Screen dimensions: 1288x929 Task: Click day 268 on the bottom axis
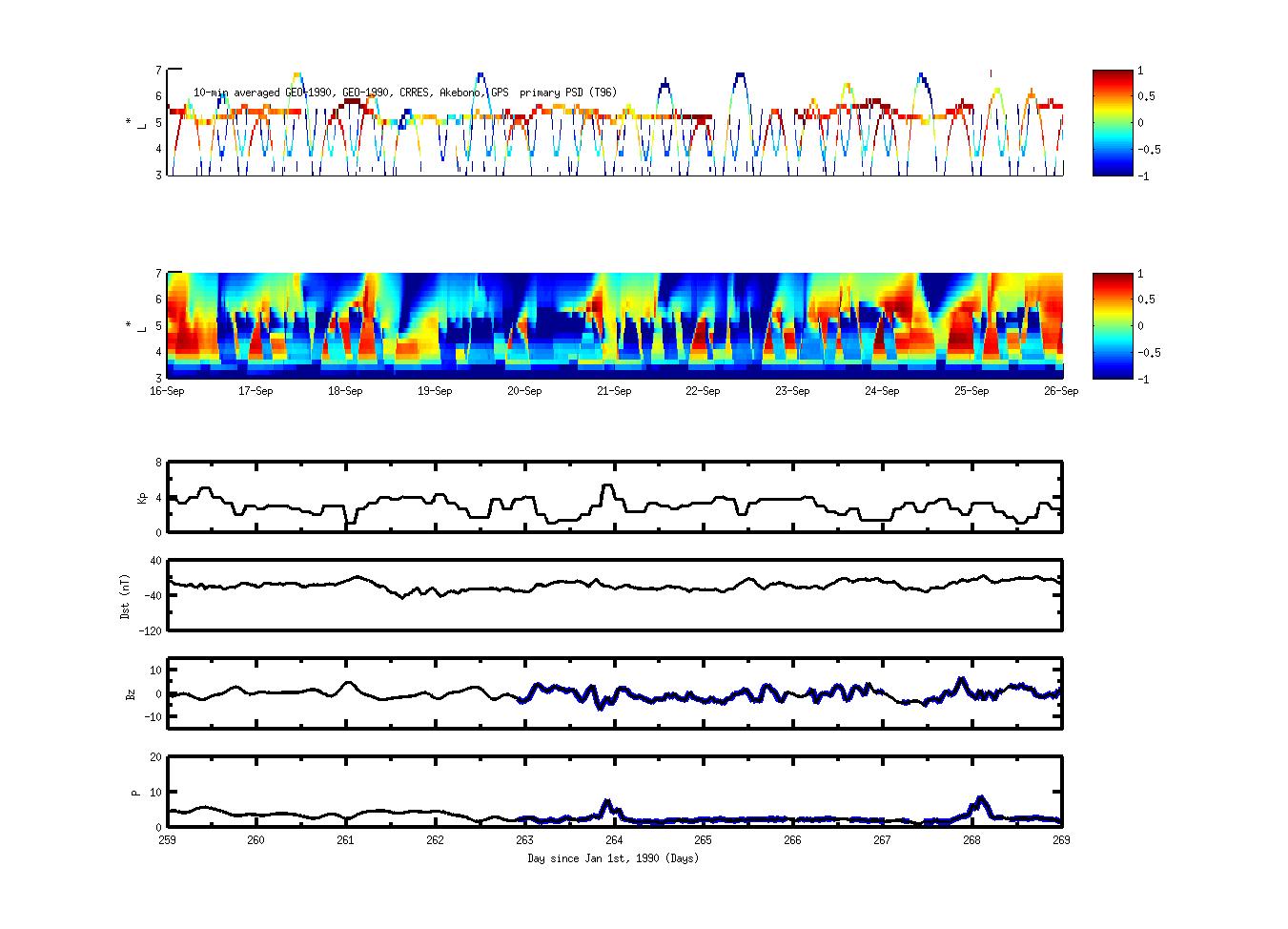[971, 840]
